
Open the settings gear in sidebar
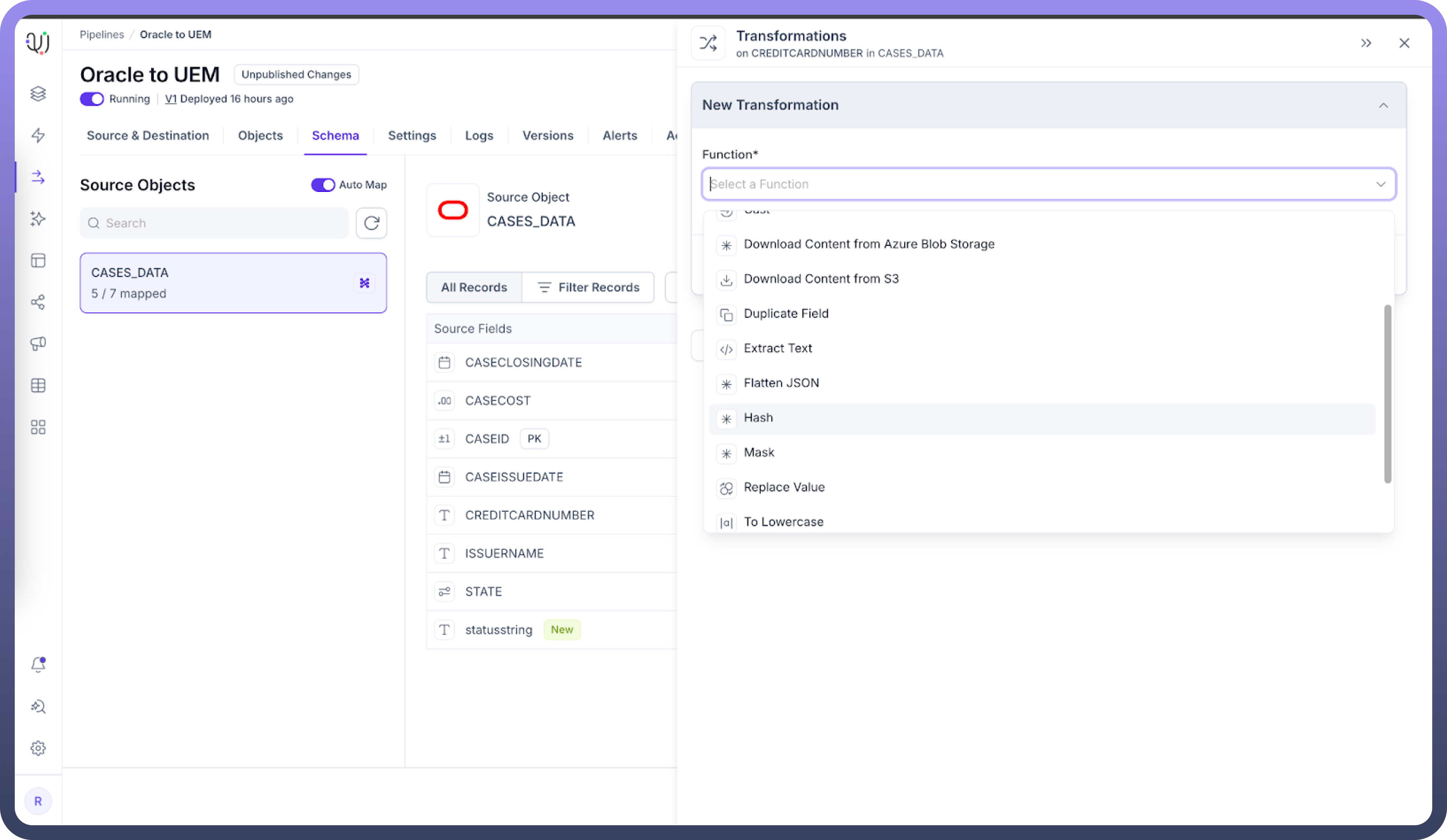click(38, 748)
